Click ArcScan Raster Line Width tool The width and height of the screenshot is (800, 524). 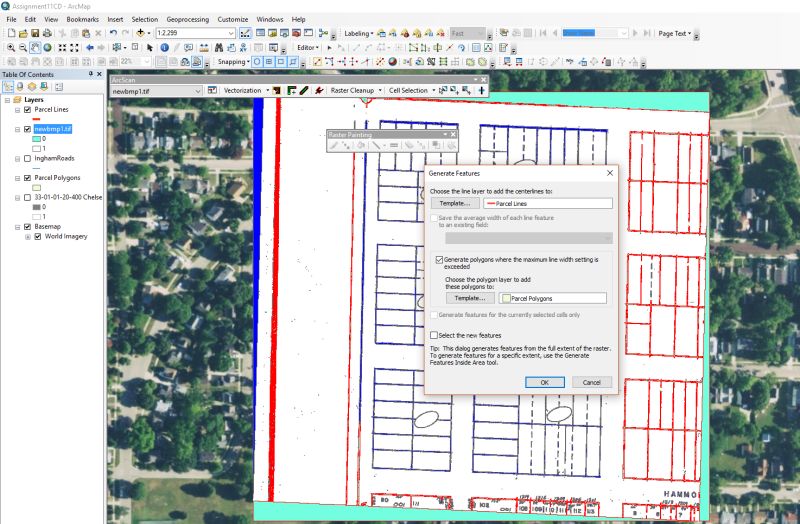pos(481,90)
